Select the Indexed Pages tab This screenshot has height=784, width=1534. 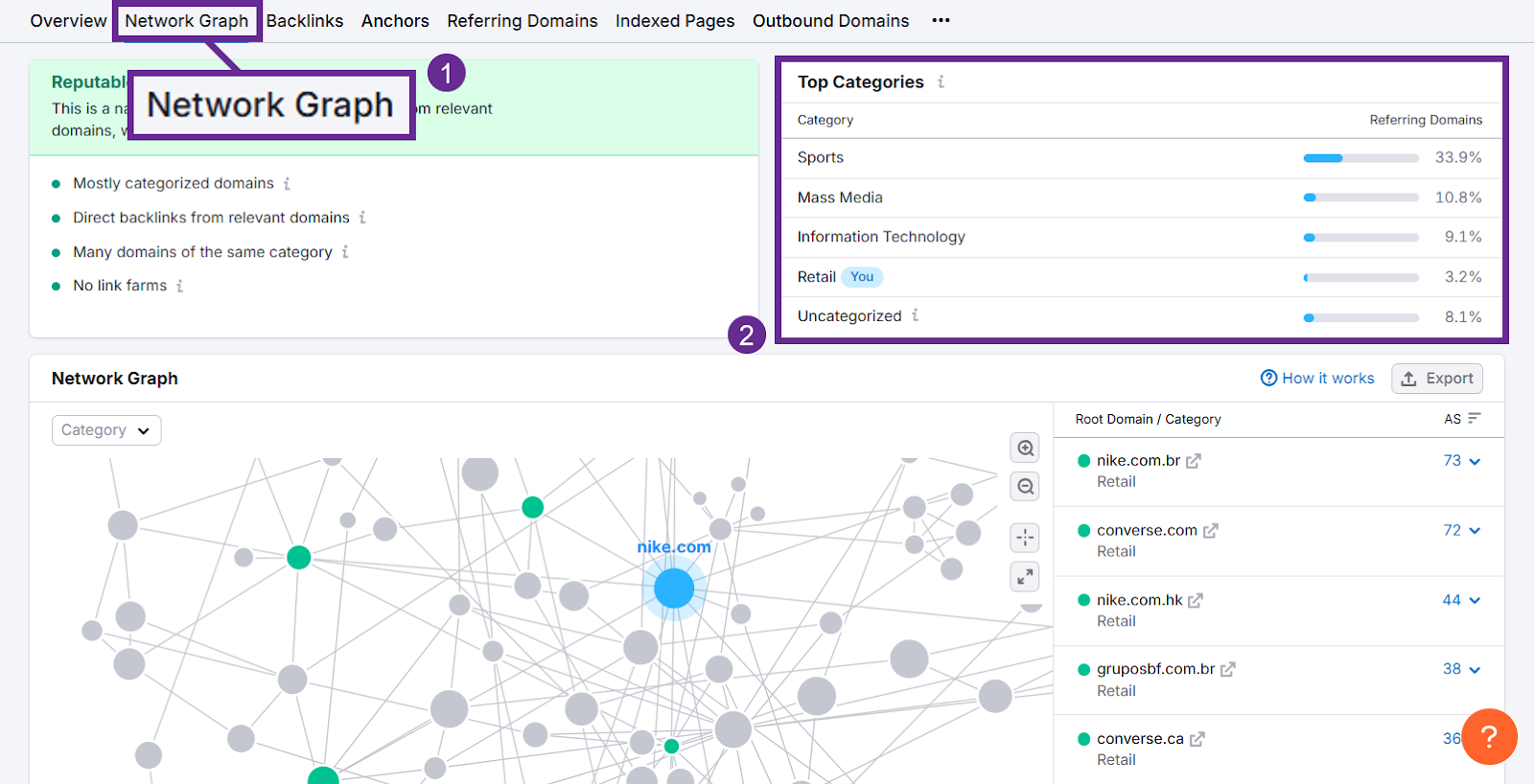pyautogui.click(x=675, y=21)
